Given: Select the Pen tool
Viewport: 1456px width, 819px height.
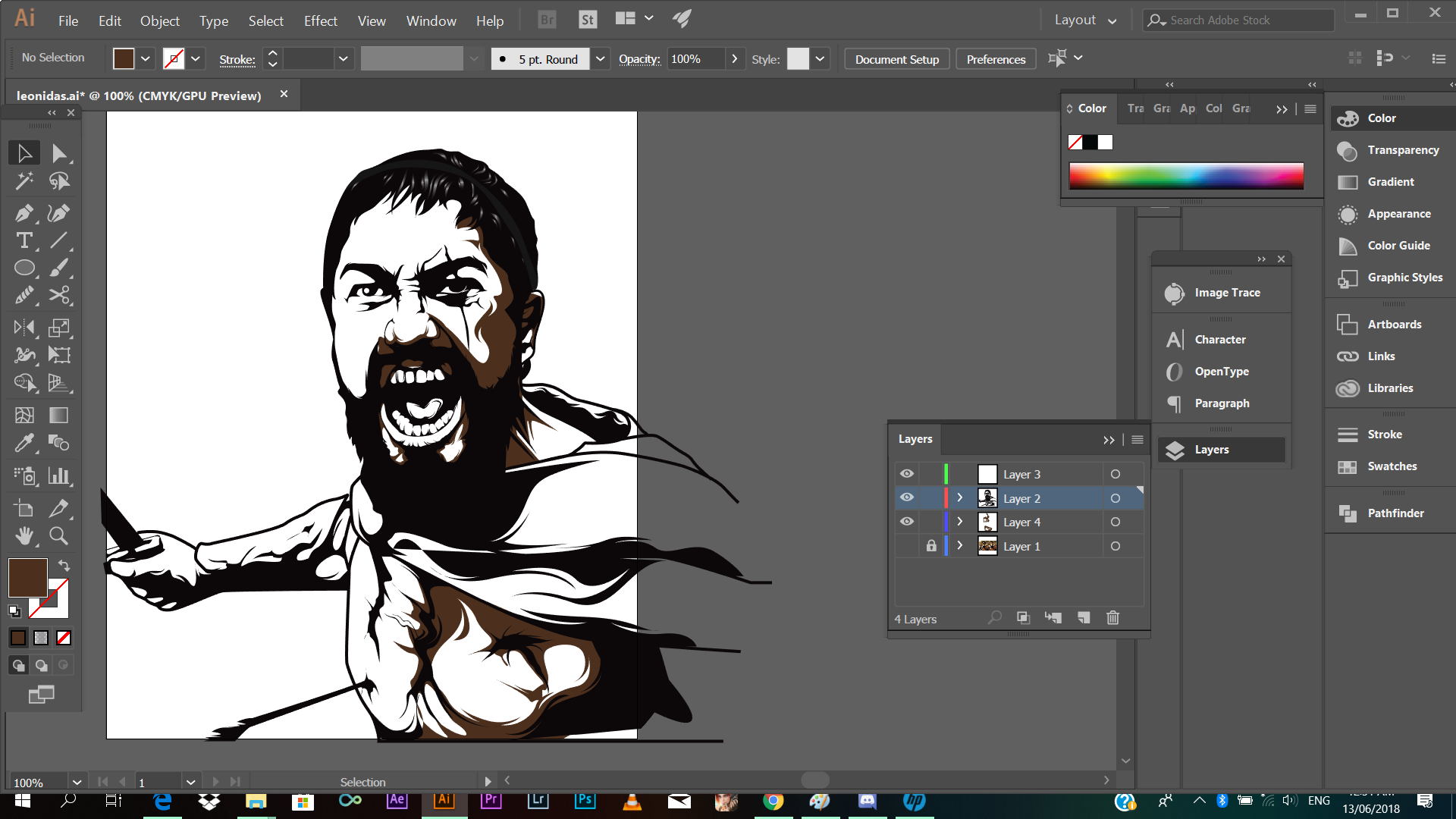Looking at the screenshot, I should 24,213.
